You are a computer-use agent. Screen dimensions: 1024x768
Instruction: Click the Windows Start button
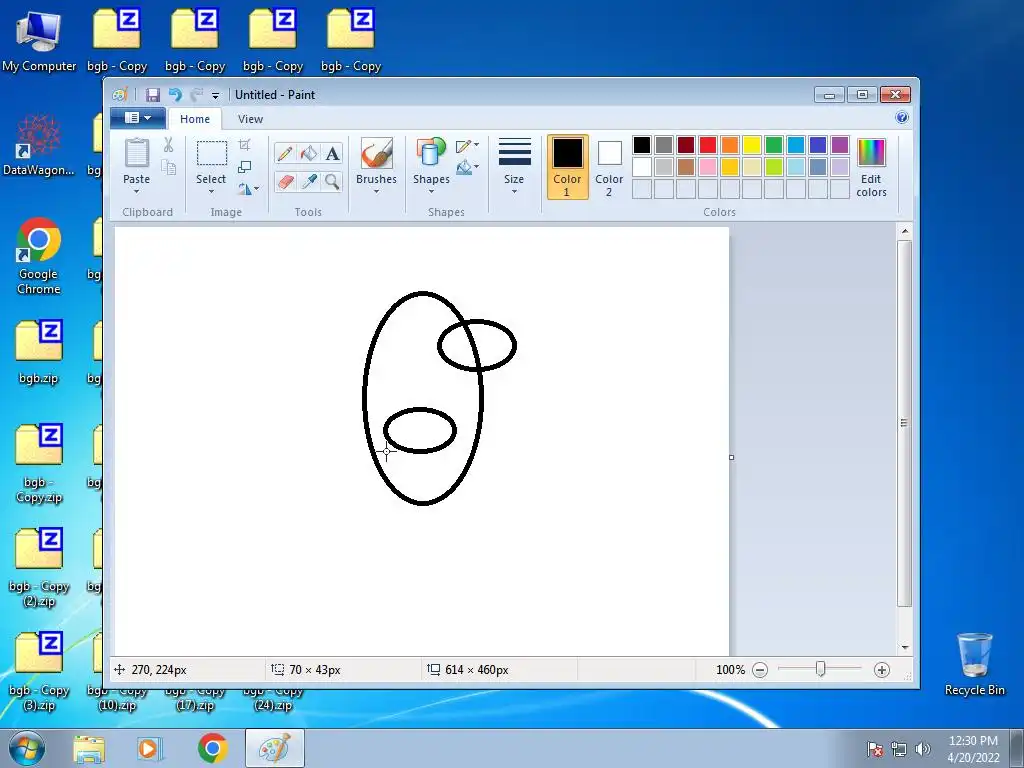click(x=27, y=748)
